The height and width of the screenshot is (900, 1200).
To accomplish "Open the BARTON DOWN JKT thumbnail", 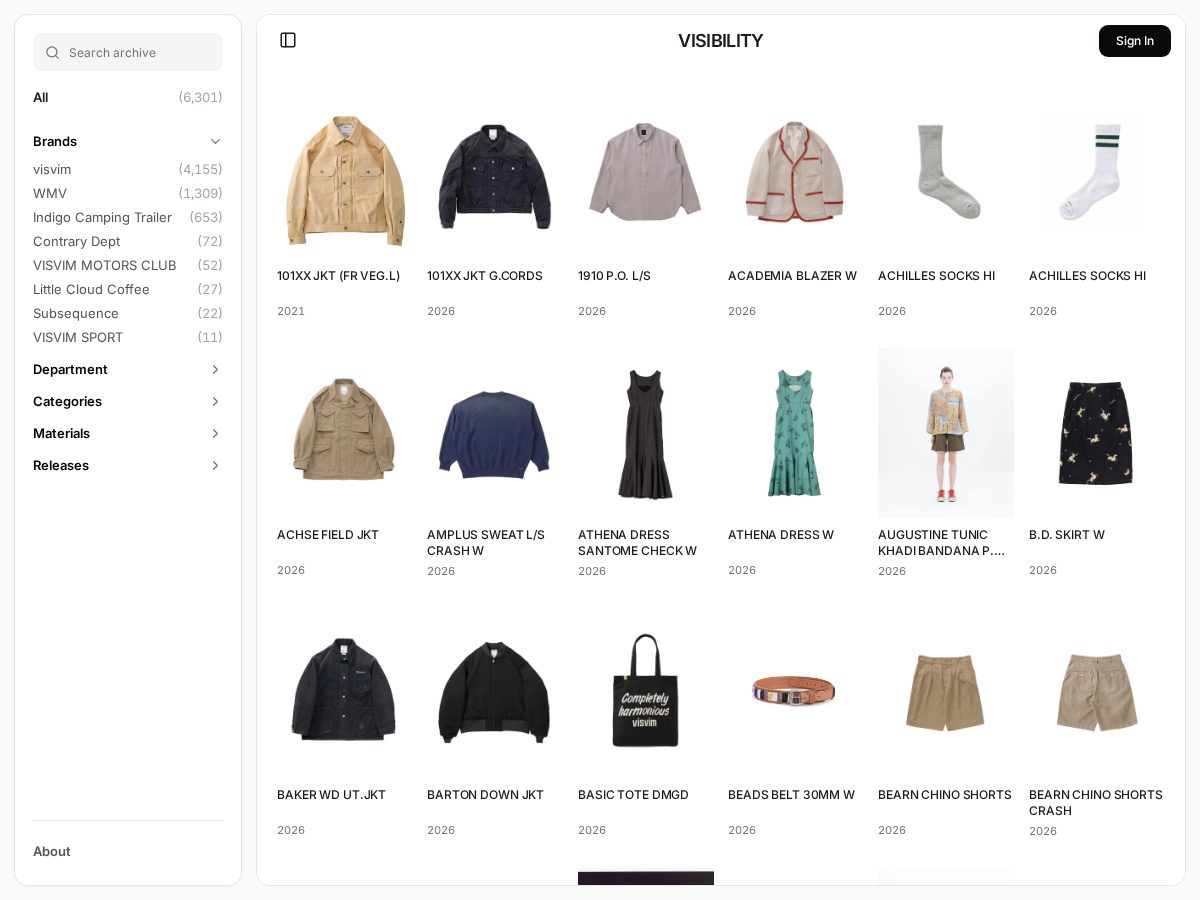I will tap(495, 692).
